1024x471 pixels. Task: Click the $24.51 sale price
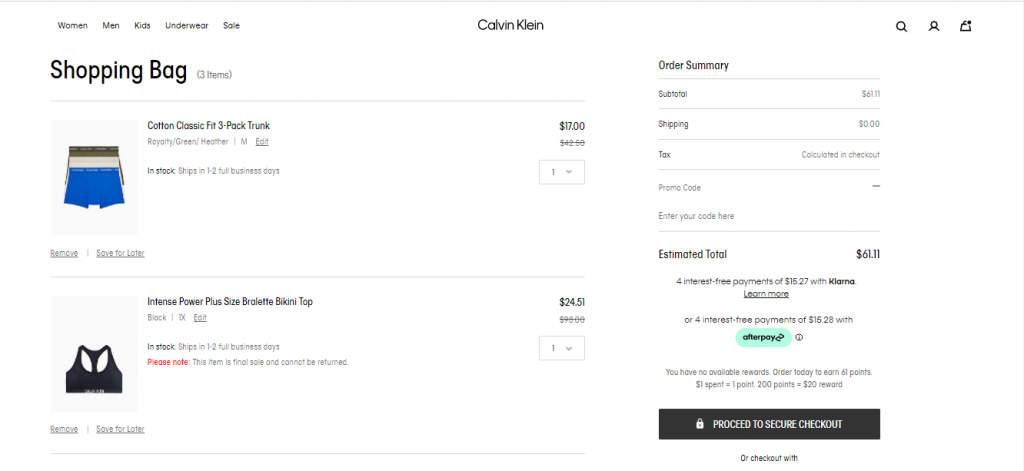click(x=572, y=302)
